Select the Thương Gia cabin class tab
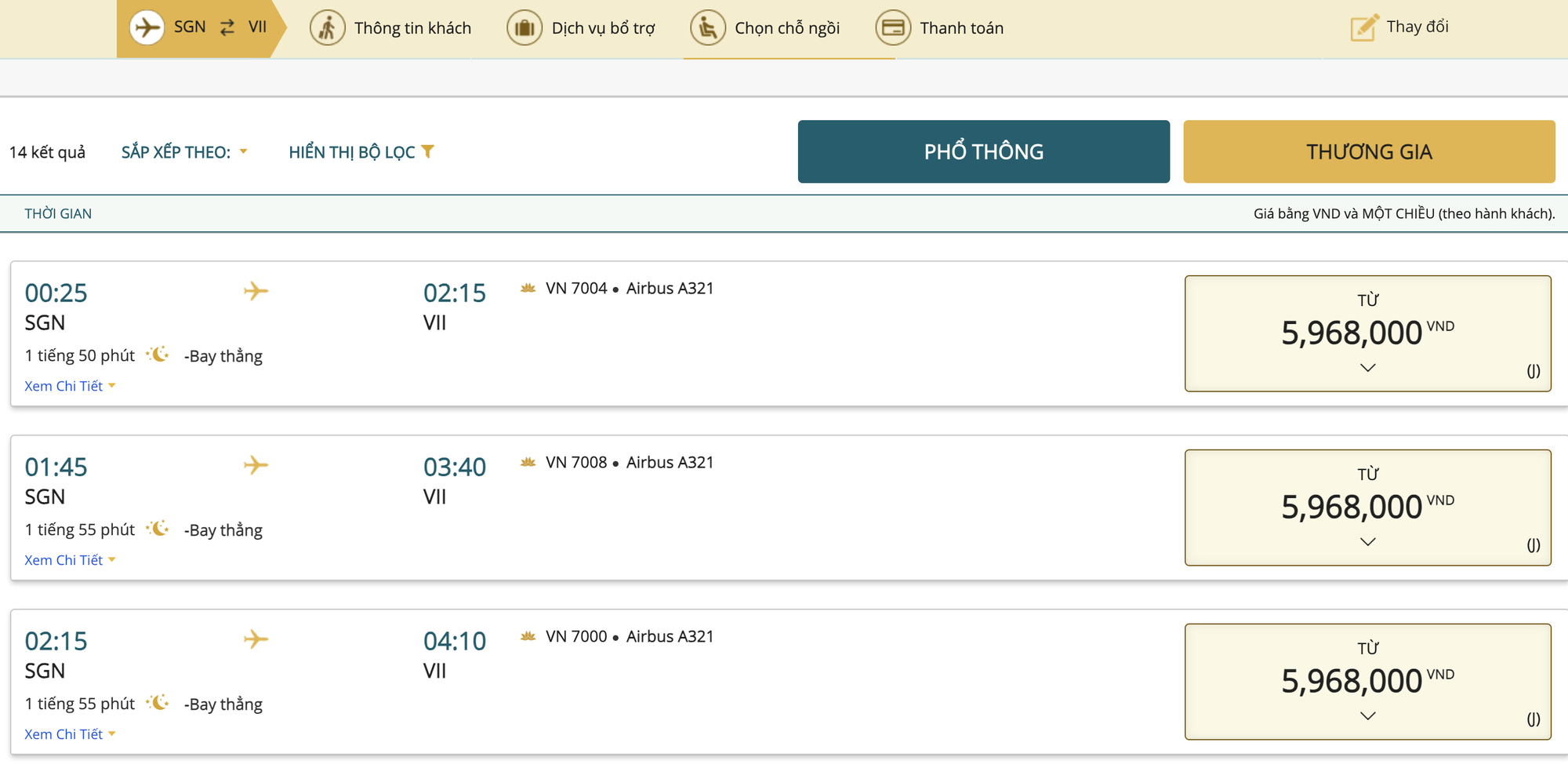The height and width of the screenshot is (775, 1568). [x=1369, y=151]
